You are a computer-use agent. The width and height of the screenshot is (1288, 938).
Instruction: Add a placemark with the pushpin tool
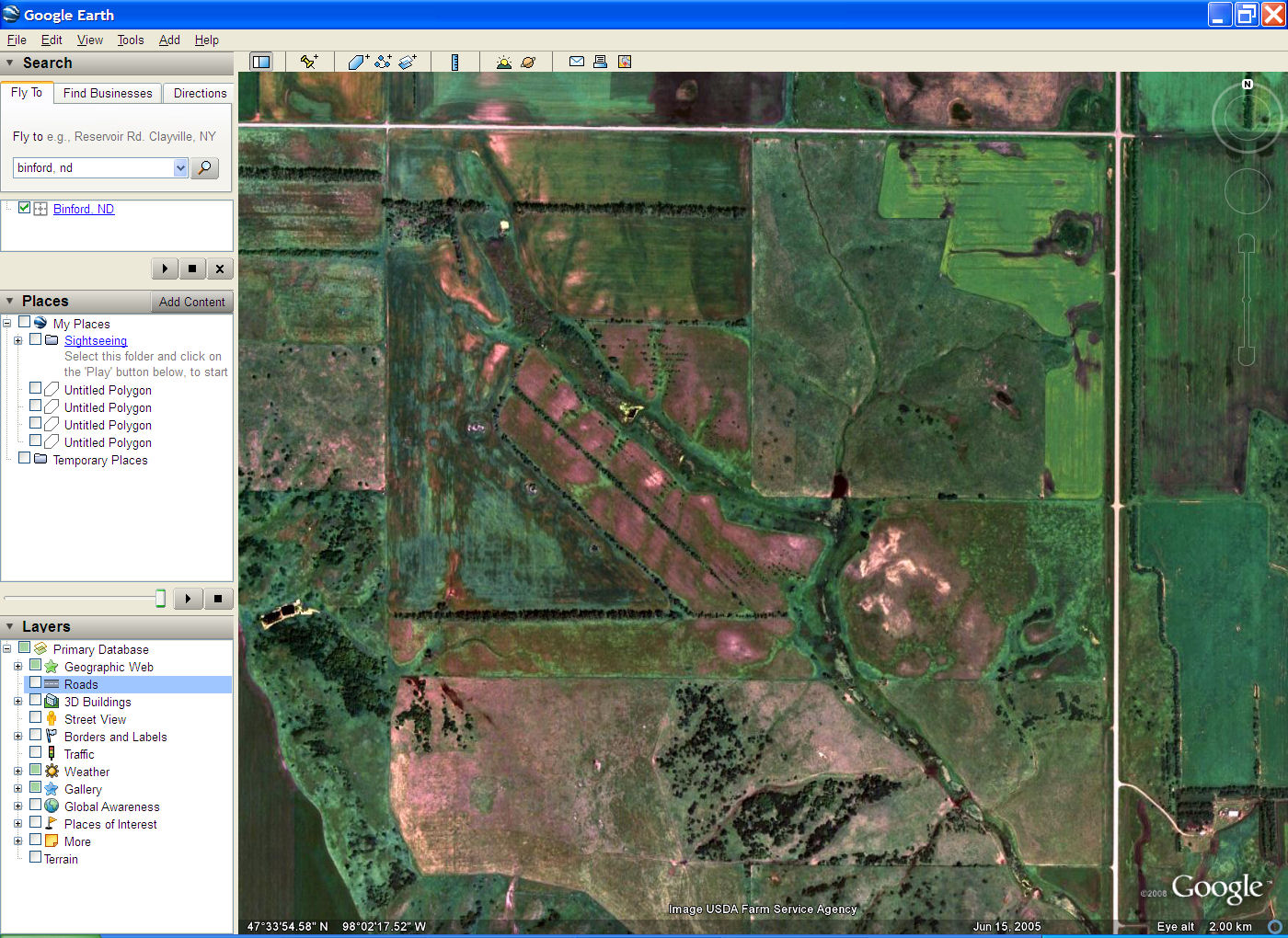pyautogui.click(x=309, y=62)
